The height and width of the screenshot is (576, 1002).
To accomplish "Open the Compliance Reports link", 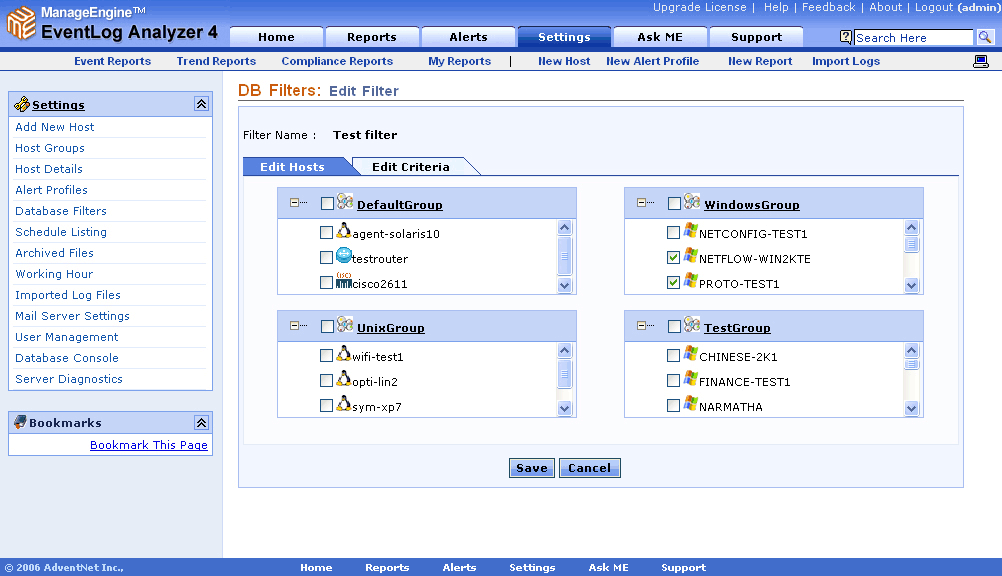I will pos(337,61).
